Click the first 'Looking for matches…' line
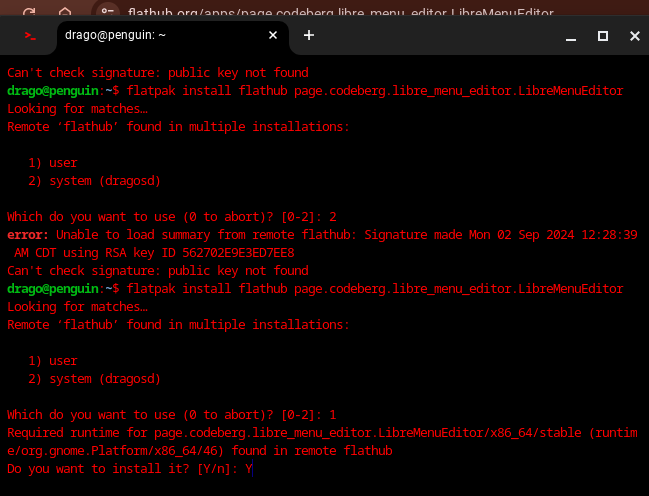The width and height of the screenshot is (649, 496). [77, 108]
